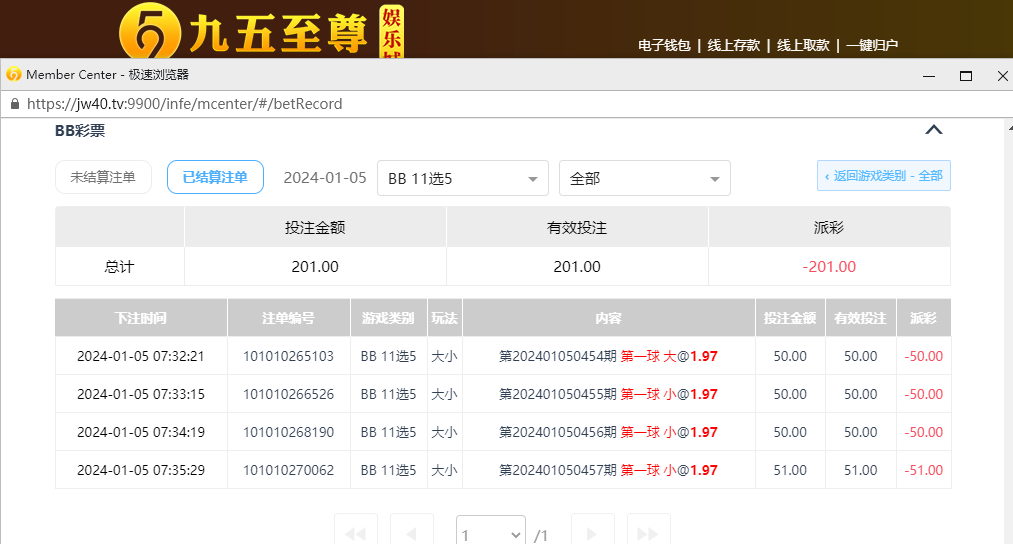Click bet time 2024-01-05 07:32:21
The width and height of the screenshot is (1013, 544).
(x=141, y=356)
